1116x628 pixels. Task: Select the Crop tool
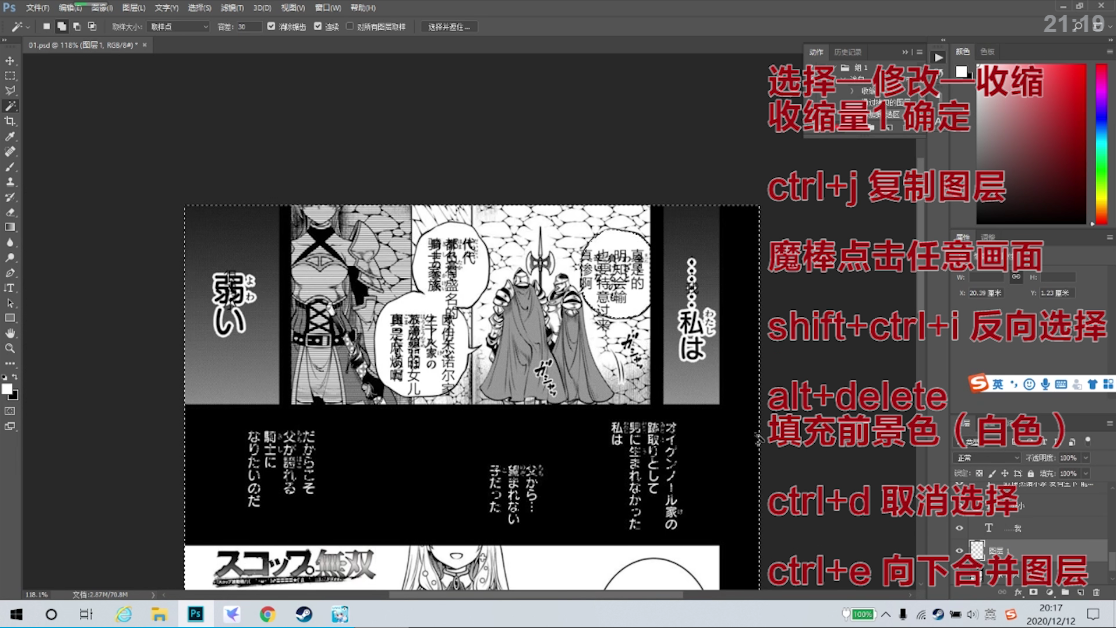click(10, 121)
